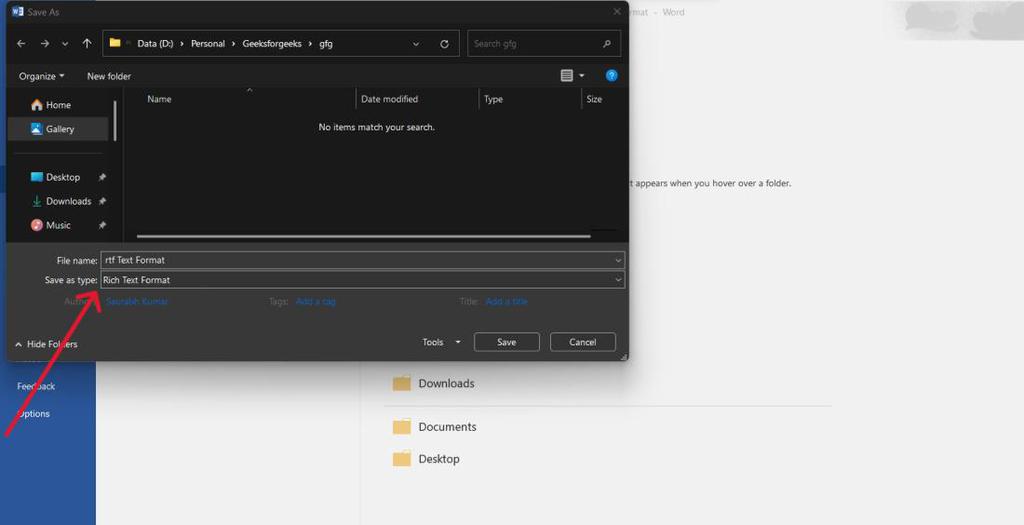Image resolution: width=1024 pixels, height=525 pixels.
Task: Expand the address bar history dropdown
Action: (x=416, y=44)
